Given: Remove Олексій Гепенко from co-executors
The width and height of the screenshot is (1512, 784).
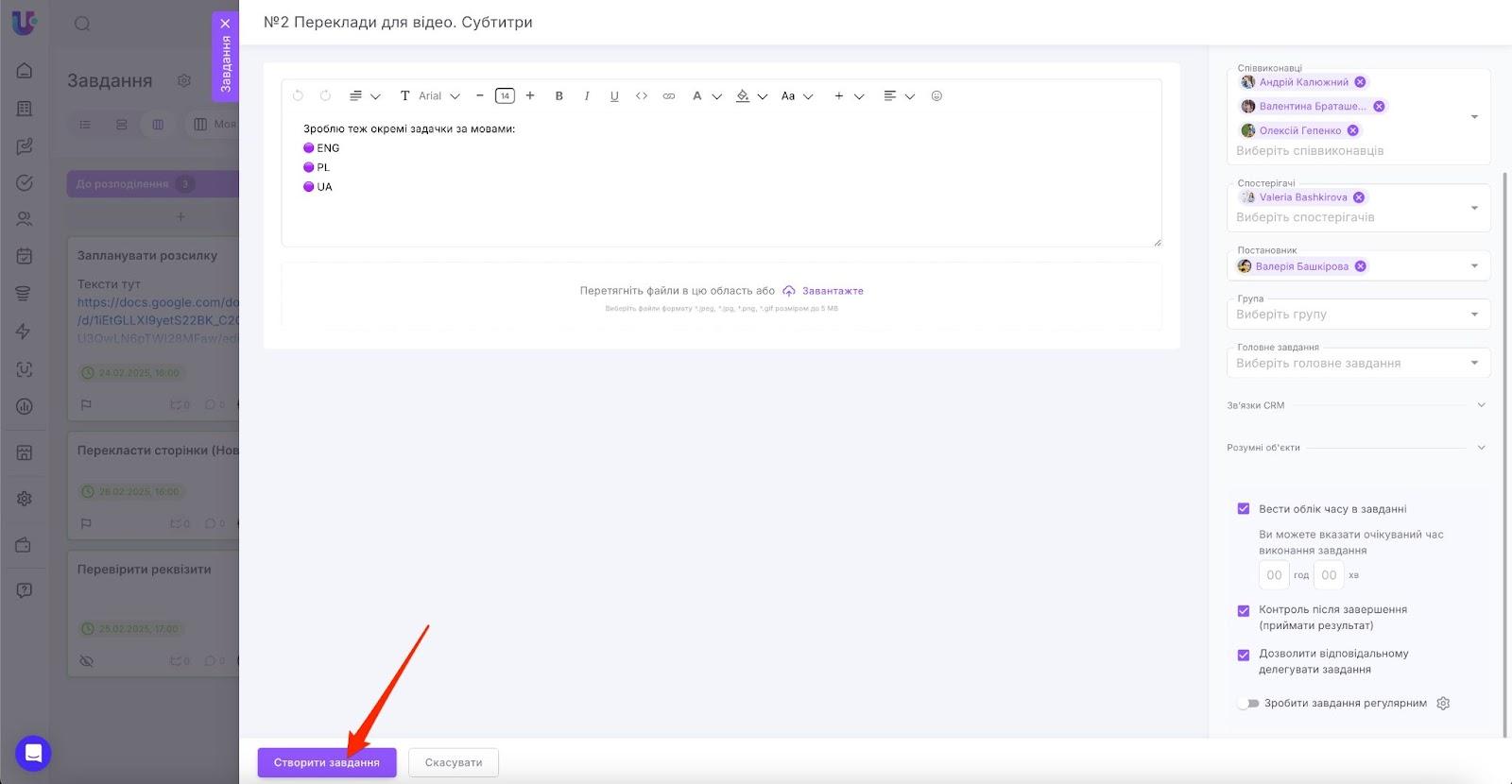Looking at the screenshot, I should [1353, 130].
